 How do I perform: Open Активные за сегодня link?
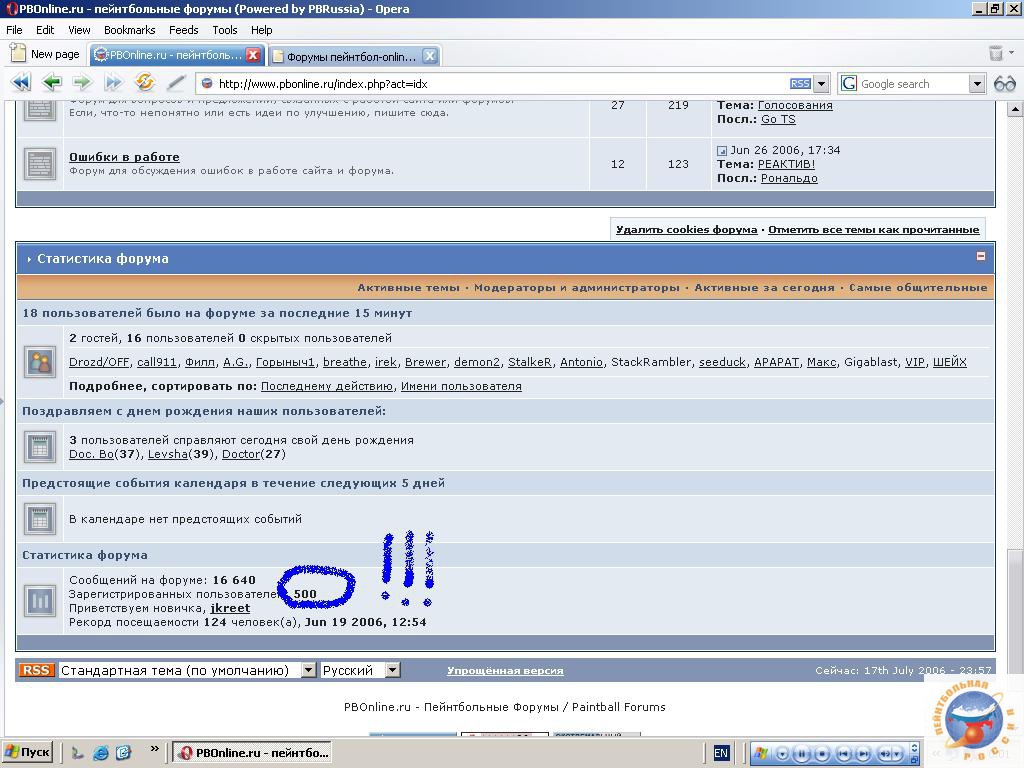(x=764, y=287)
